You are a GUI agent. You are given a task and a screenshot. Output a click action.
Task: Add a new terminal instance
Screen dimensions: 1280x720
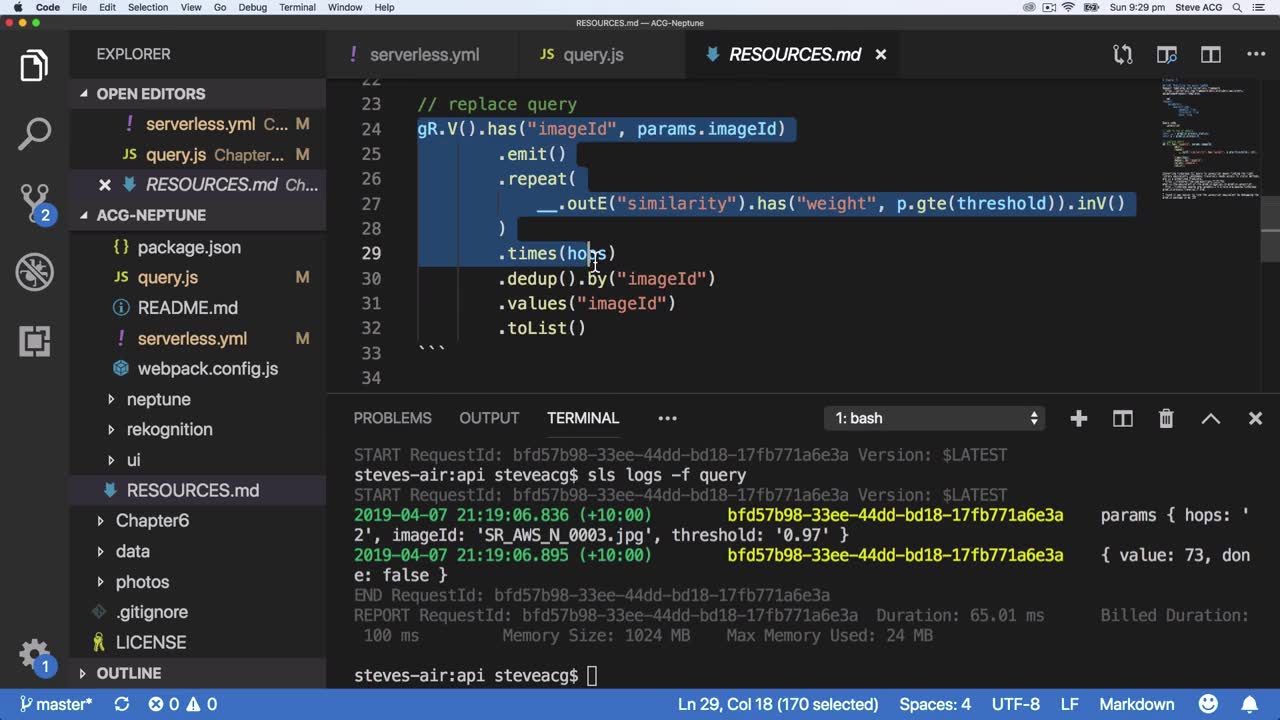[x=1078, y=419]
